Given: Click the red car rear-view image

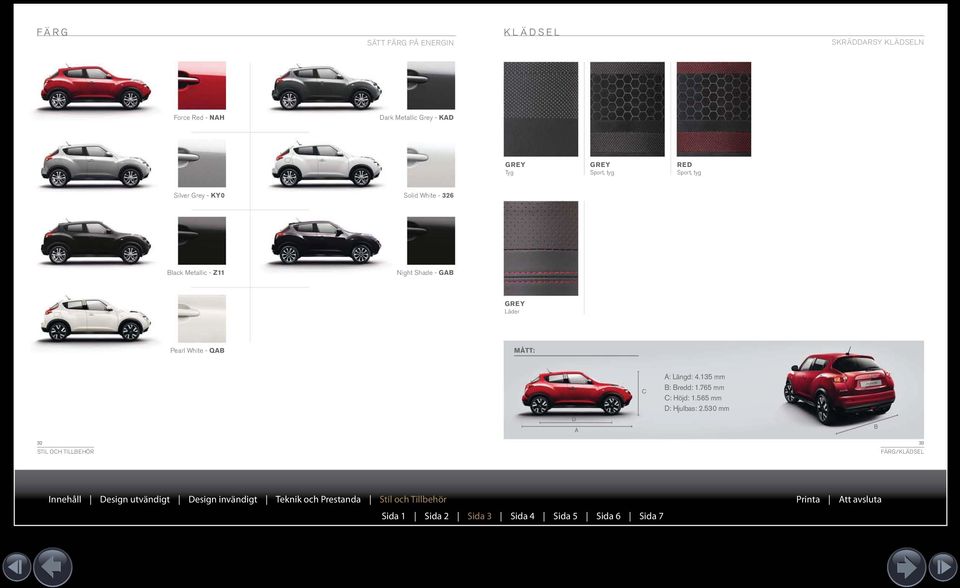Looking at the screenshot, I should pyautogui.click(x=840, y=388).
